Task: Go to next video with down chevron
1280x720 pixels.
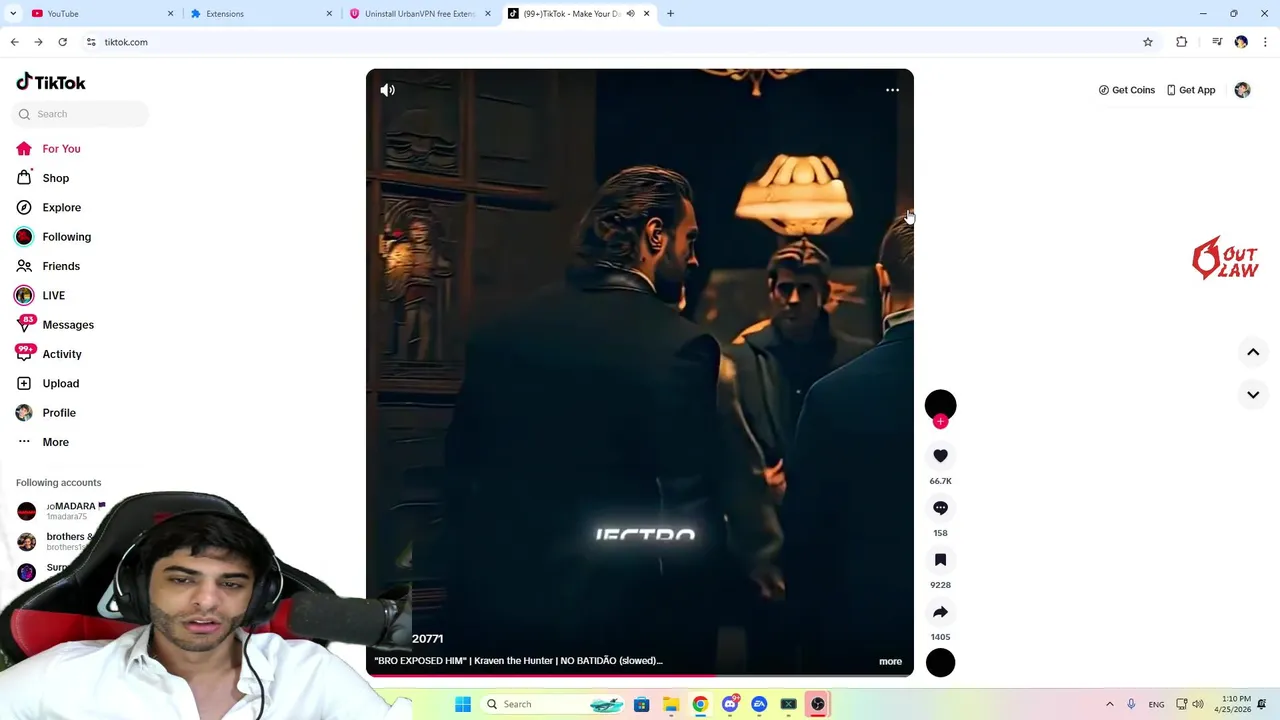Action: 1253,395
